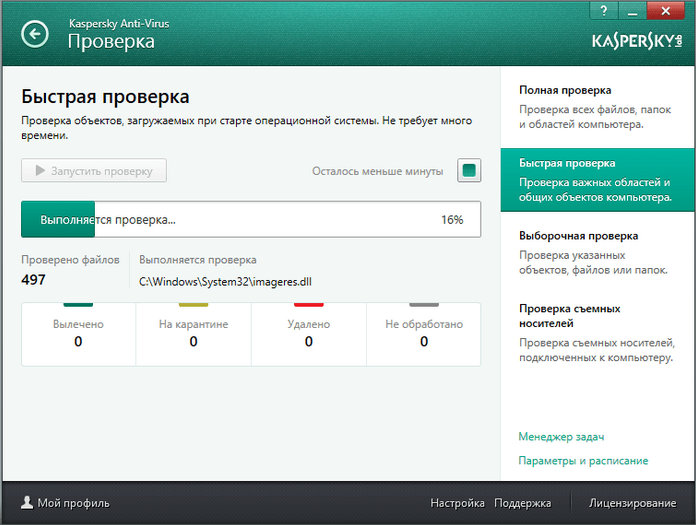This screenshot has height=525, width=696.
Task: Stop the scan with the square button
Action: [469, 170]
